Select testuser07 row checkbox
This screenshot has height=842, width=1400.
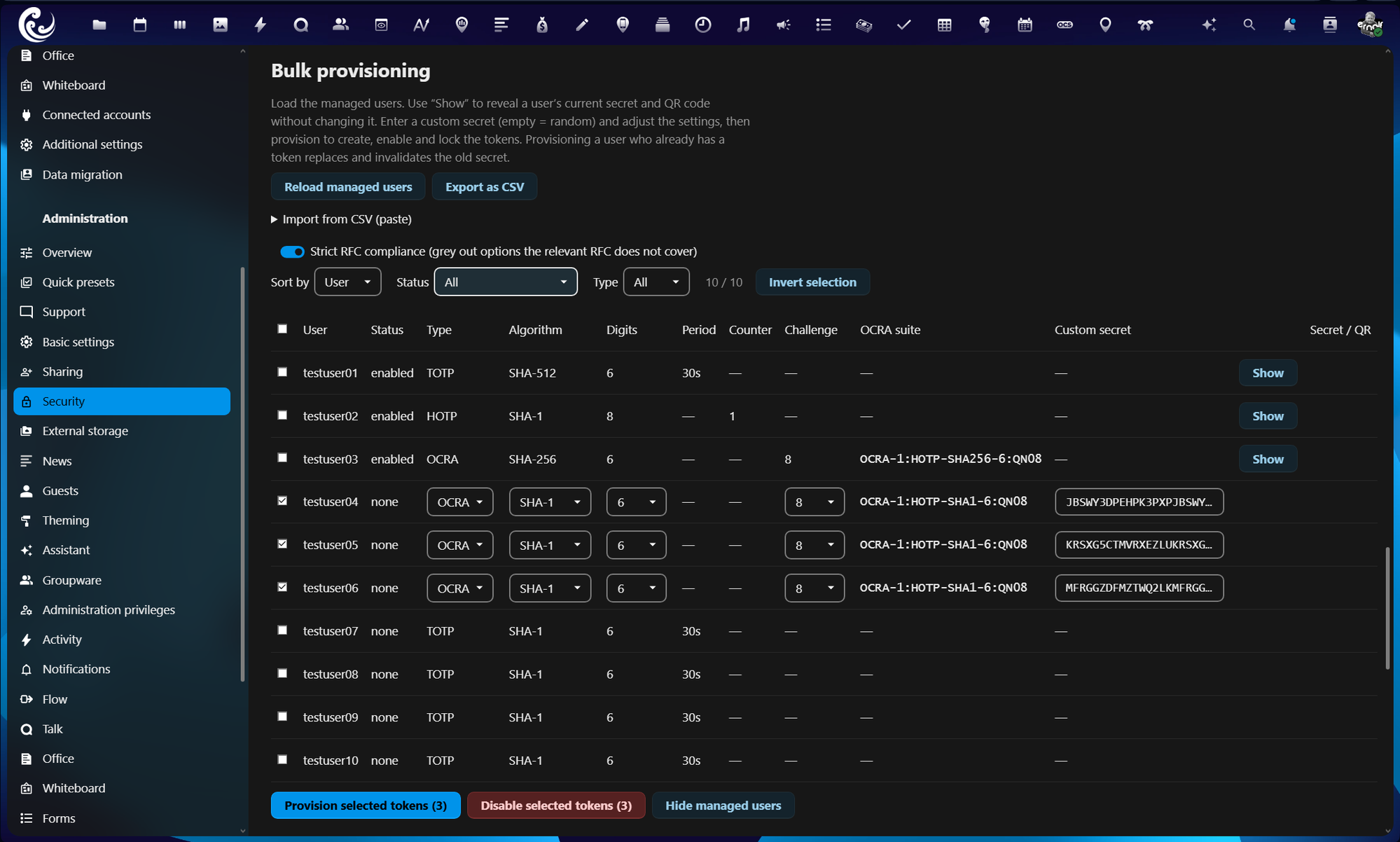click(x=282, y=630)
